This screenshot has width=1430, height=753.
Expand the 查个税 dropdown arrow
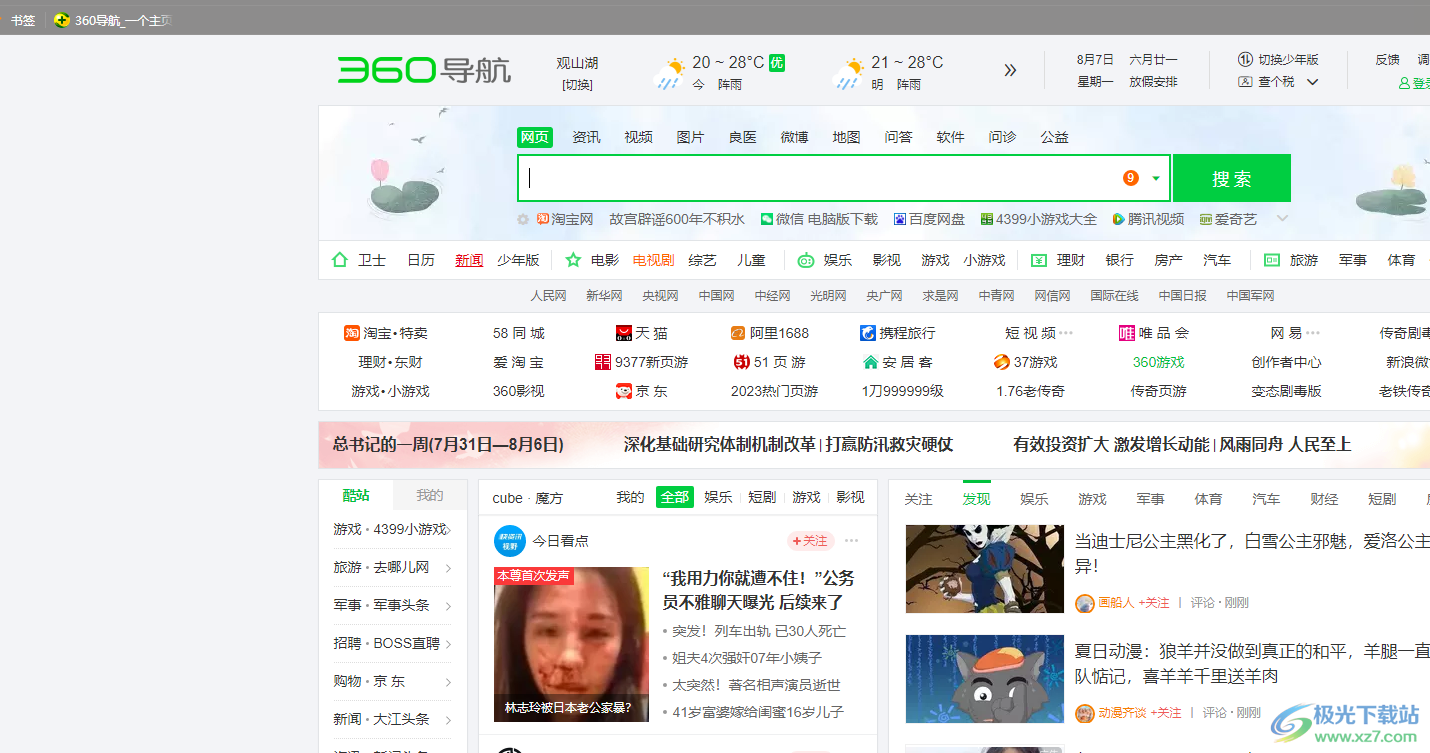click(1313, 82)
